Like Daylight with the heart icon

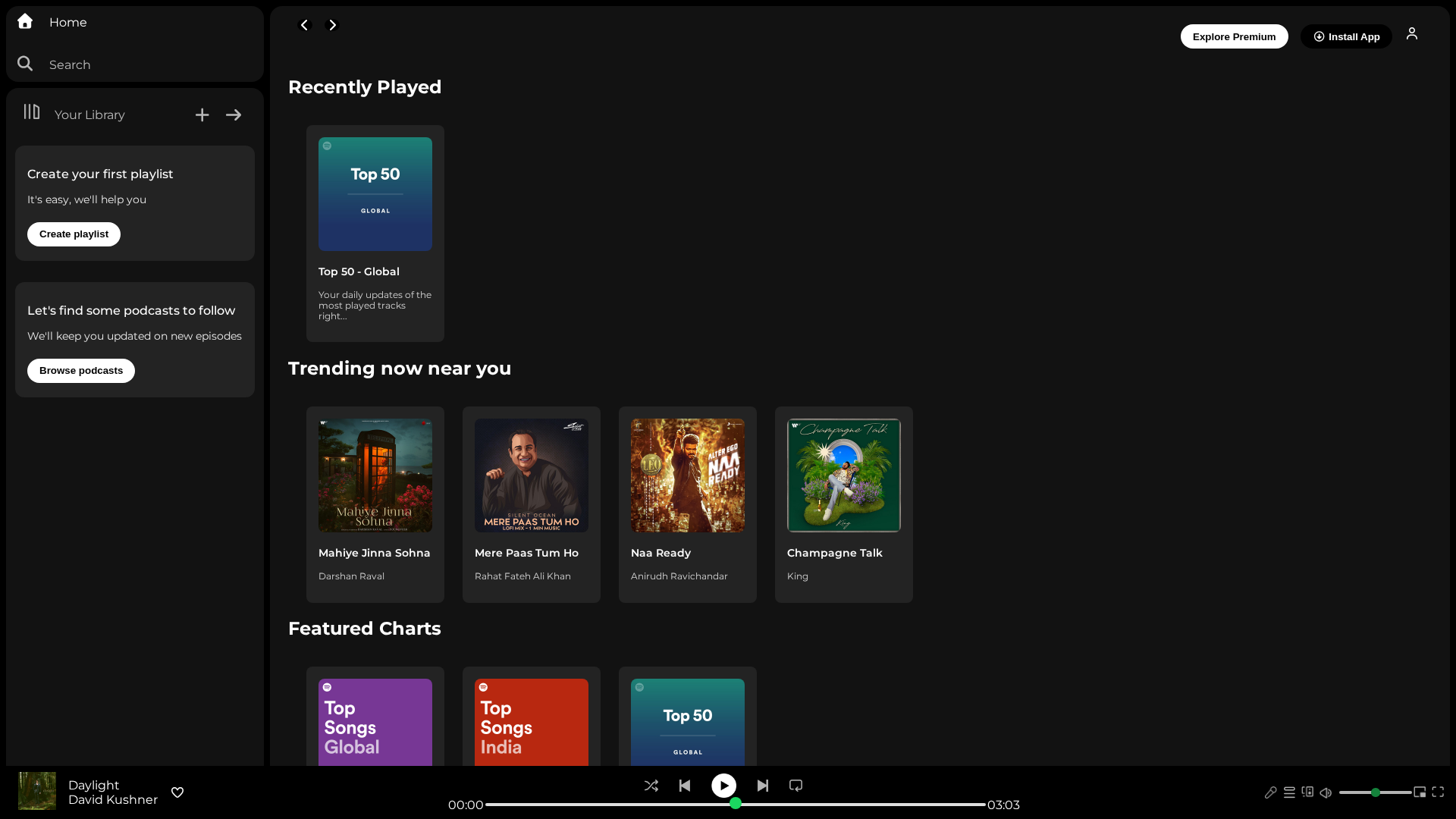point(177,792)
